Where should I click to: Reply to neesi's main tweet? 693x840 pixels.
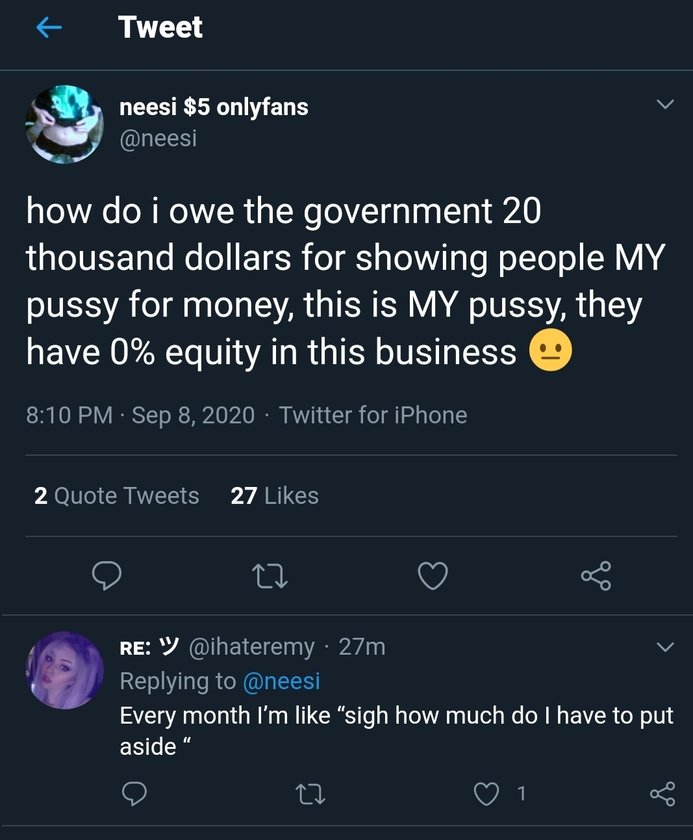106,576
